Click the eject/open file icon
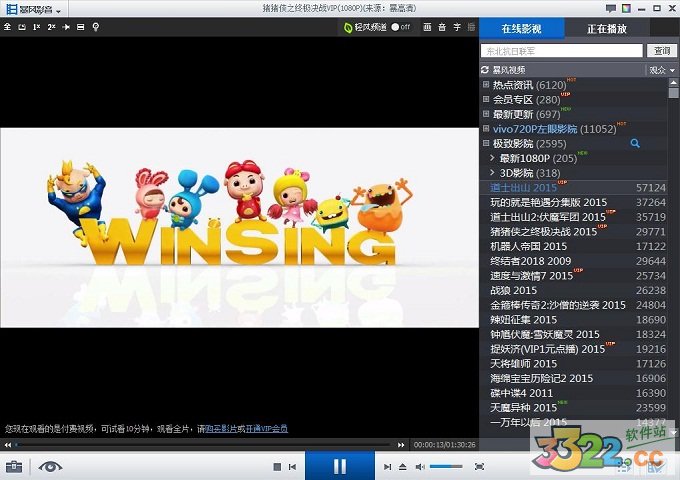 (x=402, y=467)
